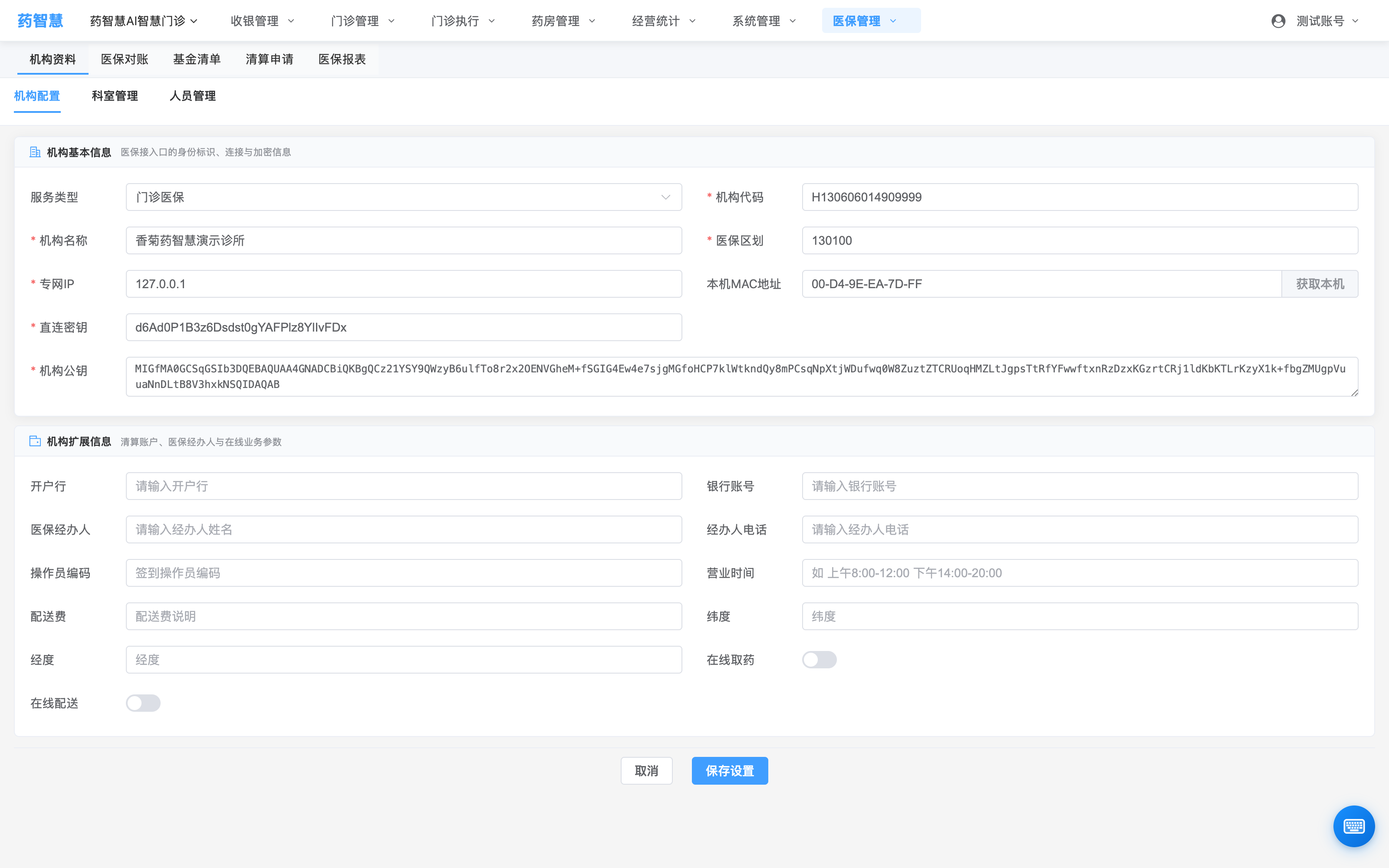
Task: Switch to the 医保对账 tab
Action: tap(125, 59)
